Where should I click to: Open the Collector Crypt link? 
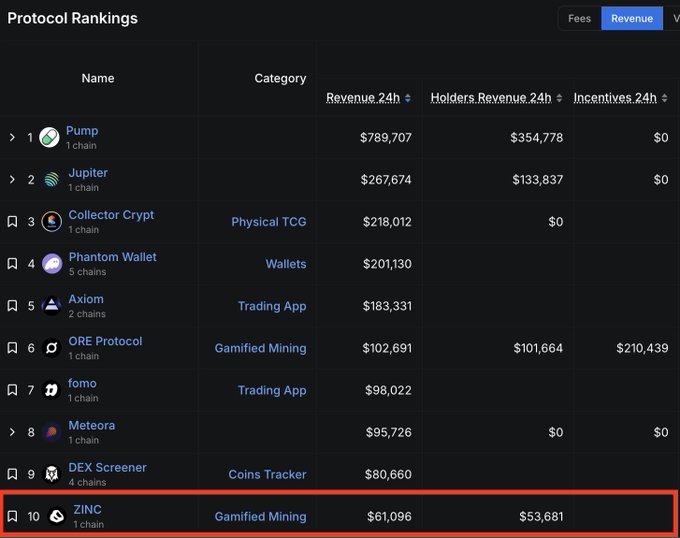pos(111,215)
